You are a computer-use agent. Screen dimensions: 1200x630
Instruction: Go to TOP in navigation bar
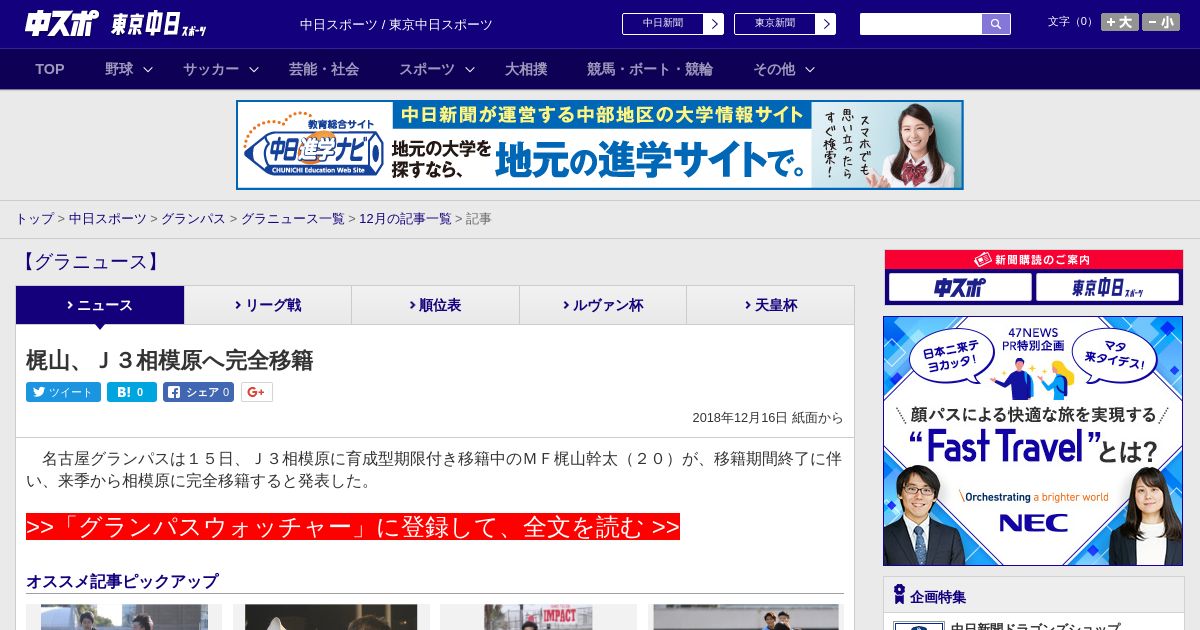(50, 69)
